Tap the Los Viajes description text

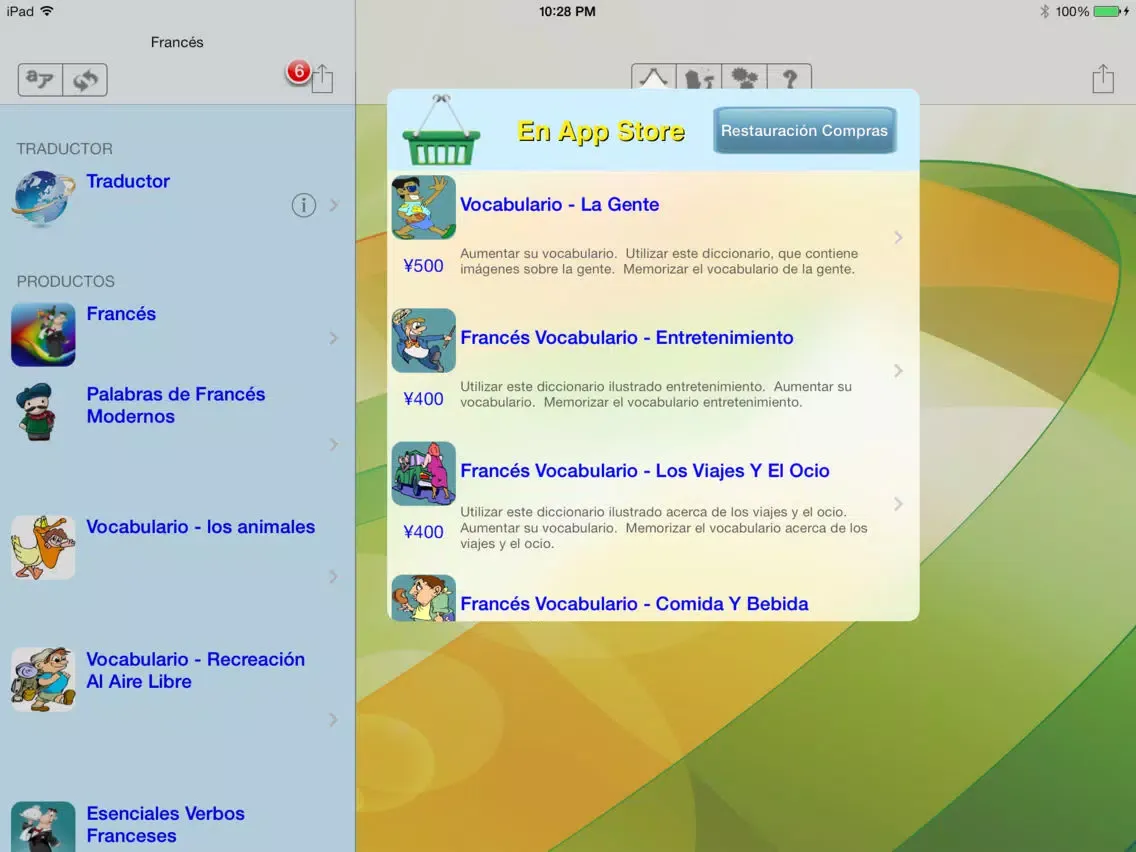664,527
